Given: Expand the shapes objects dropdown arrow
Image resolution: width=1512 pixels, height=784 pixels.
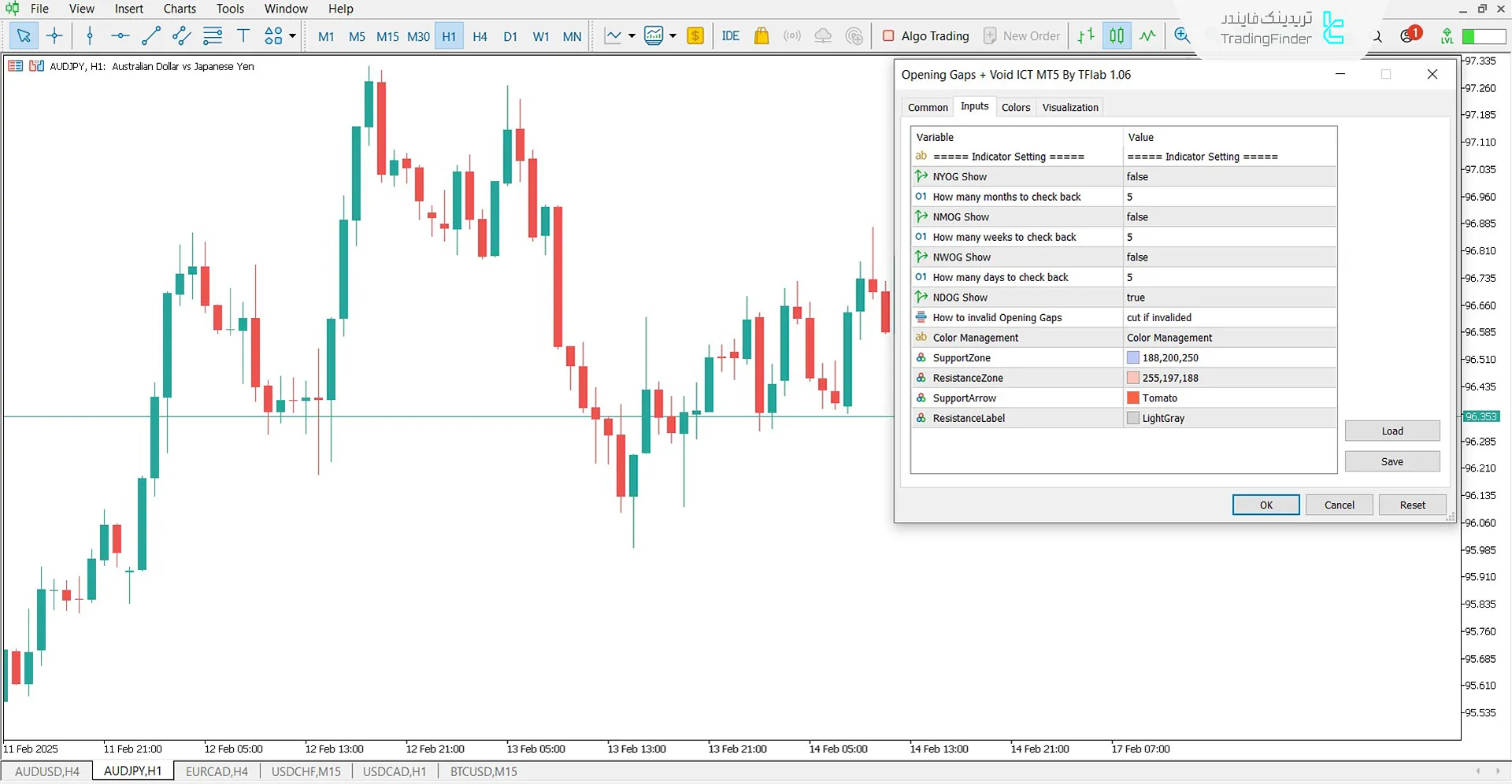Looking at the screenshot, I should tap(292, 35).
